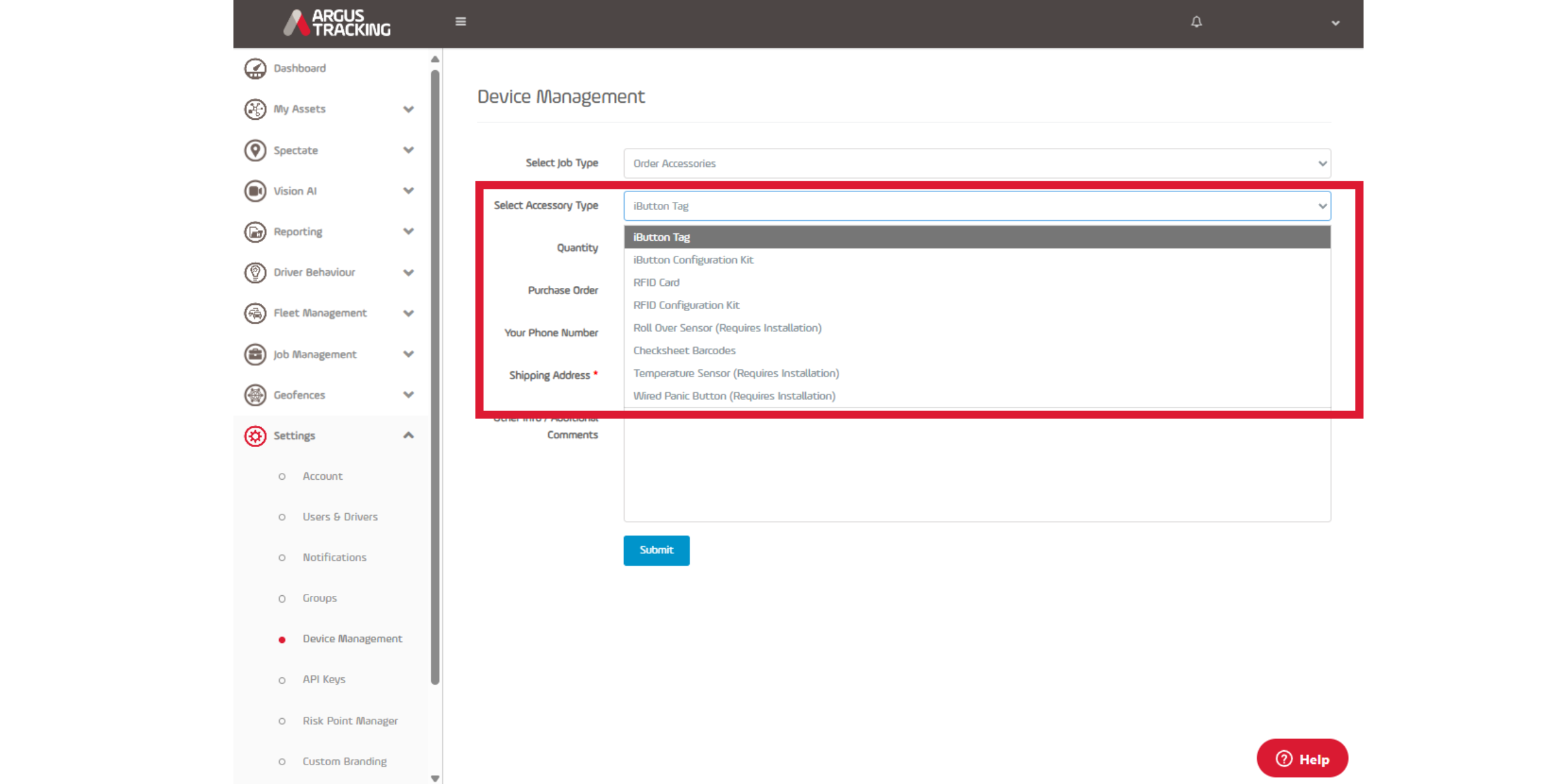Image resolution: width=1568 pixels, height=784 pixels.
Task: Click the sidebar scroll down arrow
Action: click(435, 778)
